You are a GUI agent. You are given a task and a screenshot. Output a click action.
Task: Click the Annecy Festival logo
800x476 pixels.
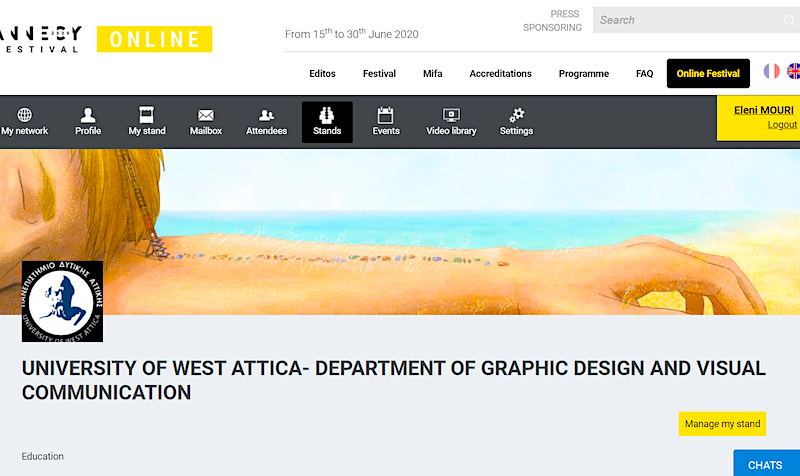coord(40,39)
